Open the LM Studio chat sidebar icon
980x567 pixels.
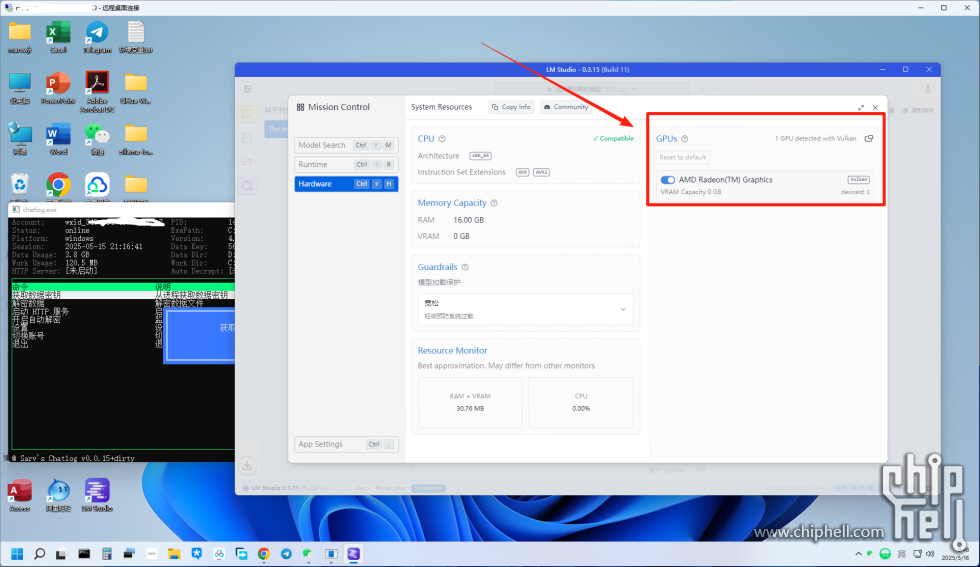point(248,114)
